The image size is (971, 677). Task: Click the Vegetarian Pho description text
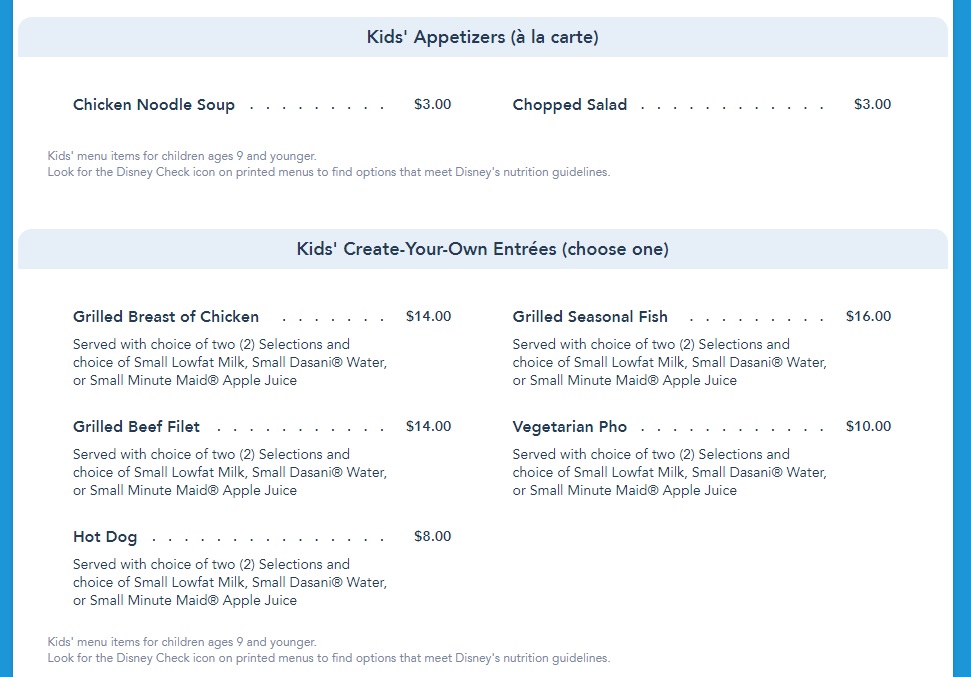[670, 472]
